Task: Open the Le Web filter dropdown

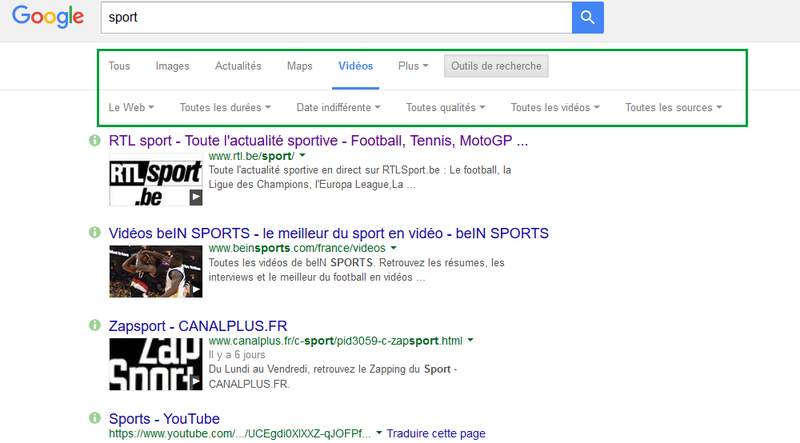Action: (x=131, y=107)
